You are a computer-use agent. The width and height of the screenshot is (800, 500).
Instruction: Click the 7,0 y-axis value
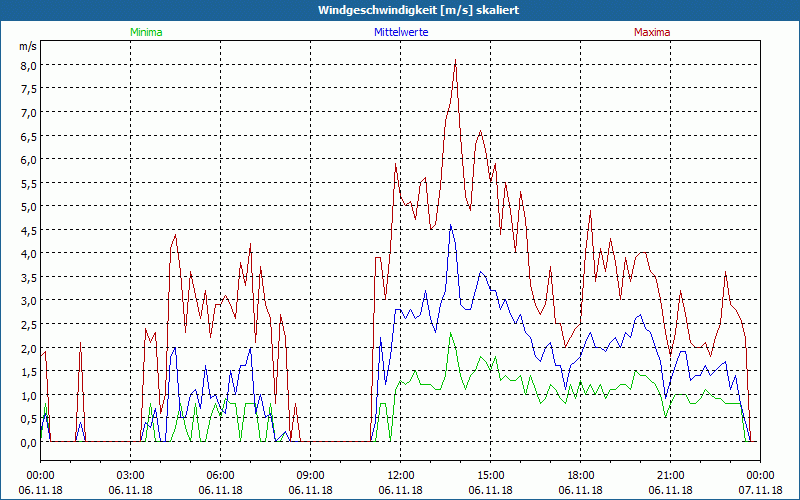pos(29,113)
